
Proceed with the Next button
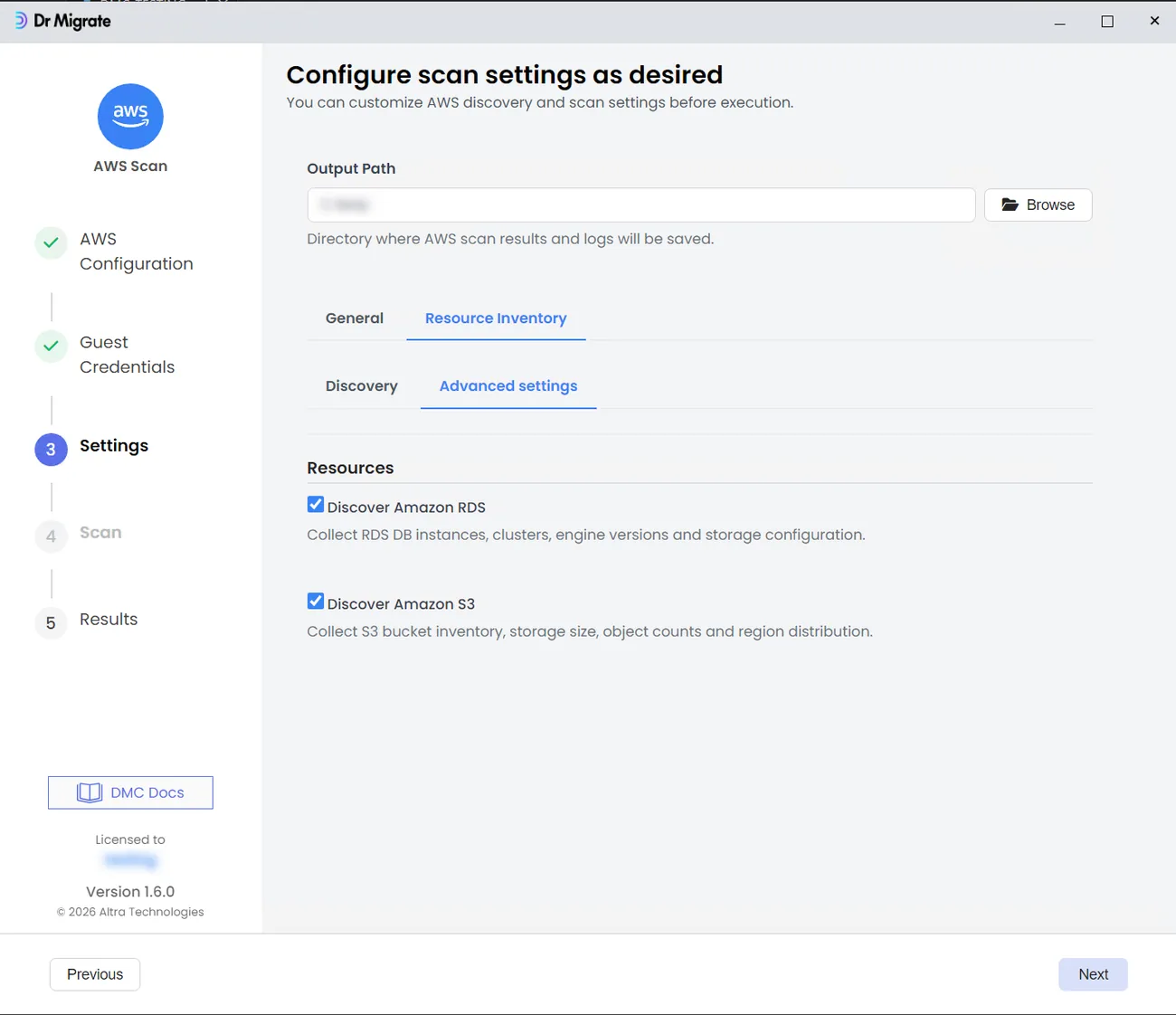point(1094,974)
